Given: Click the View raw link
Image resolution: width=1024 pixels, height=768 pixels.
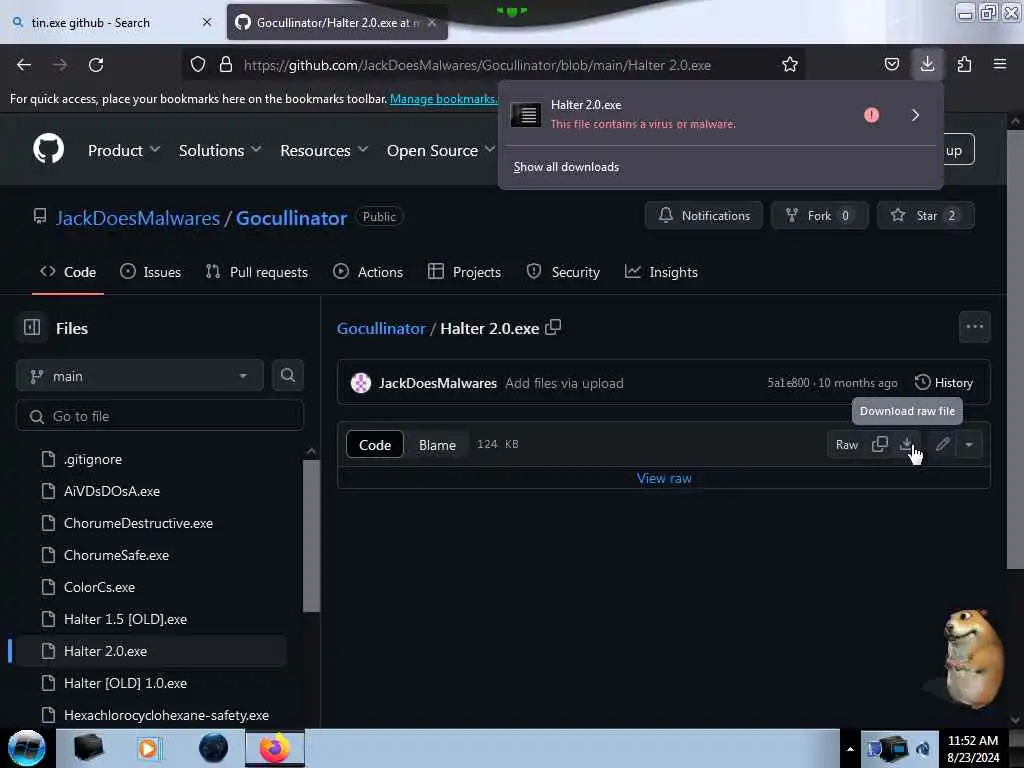Looking at the screenshot, I should 664,478.
